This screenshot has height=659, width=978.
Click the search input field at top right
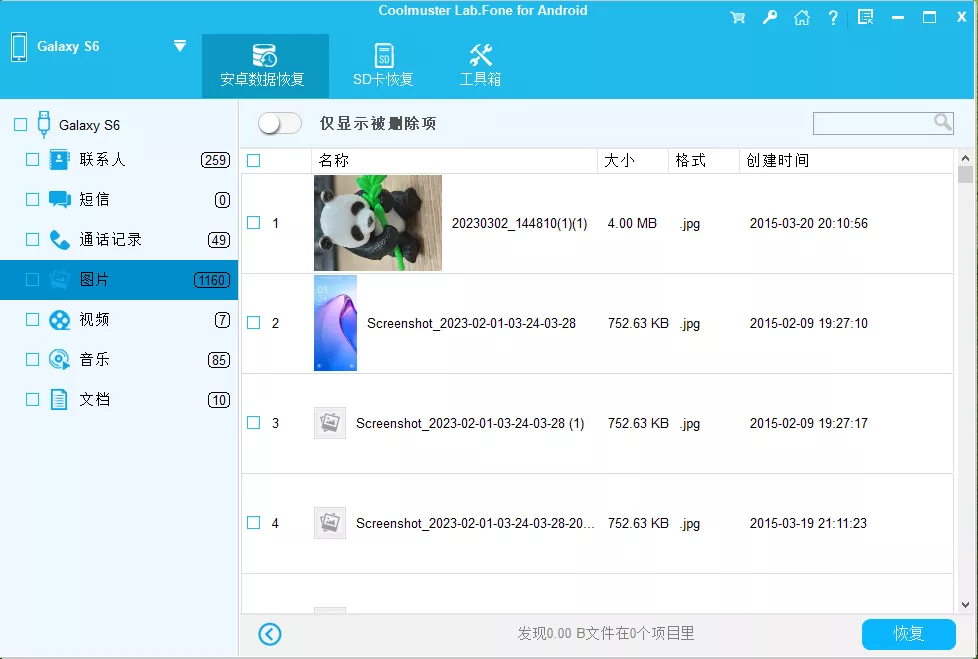click(x=876, y=122)
